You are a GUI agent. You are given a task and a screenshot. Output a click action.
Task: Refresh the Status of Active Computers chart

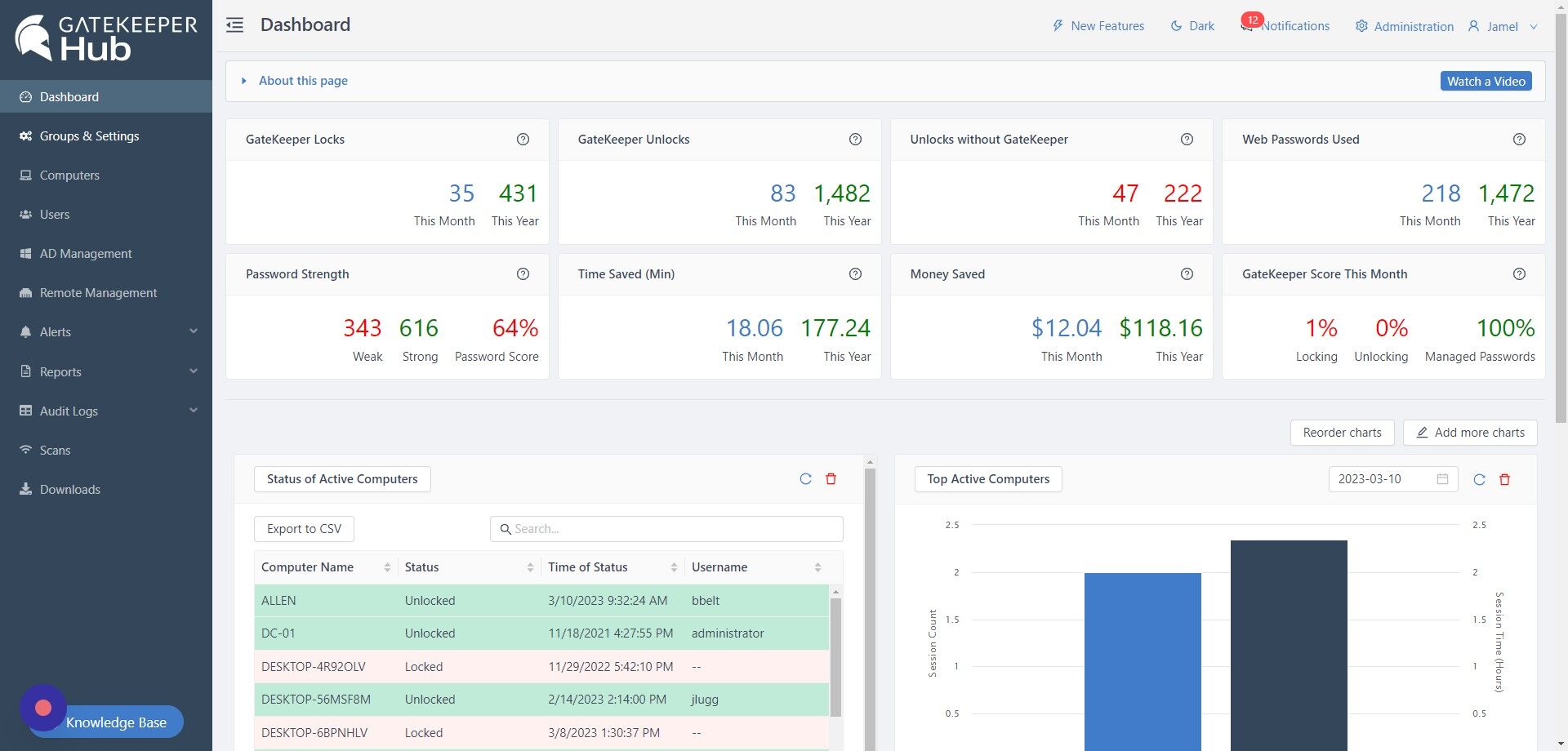tap(805, 479)
